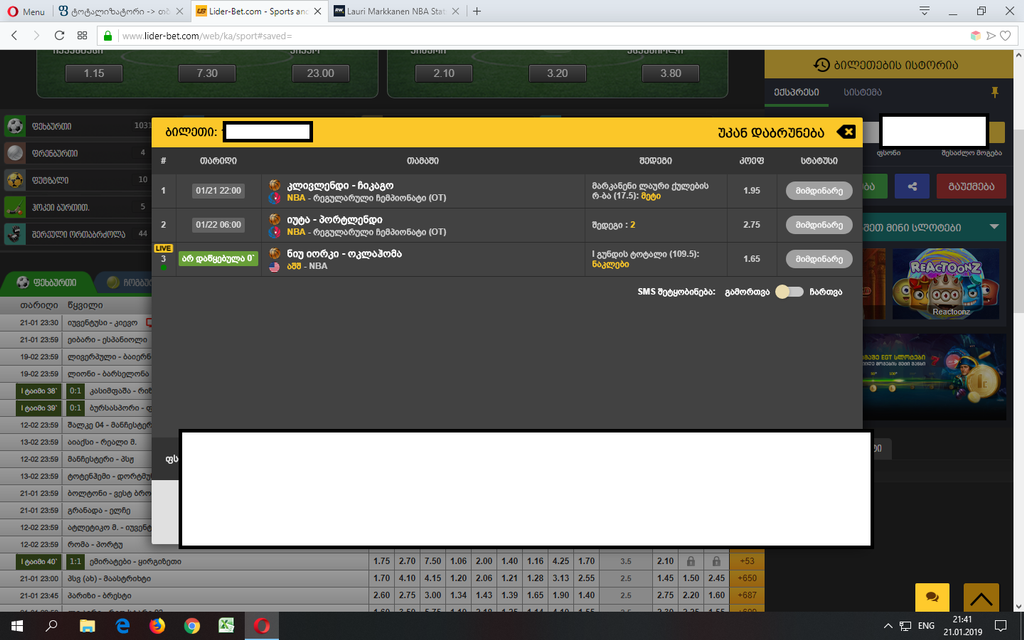Viewport: 1024px width, 640px height.
Task: Click the green site security lock icon
Action: pos(108,36)
